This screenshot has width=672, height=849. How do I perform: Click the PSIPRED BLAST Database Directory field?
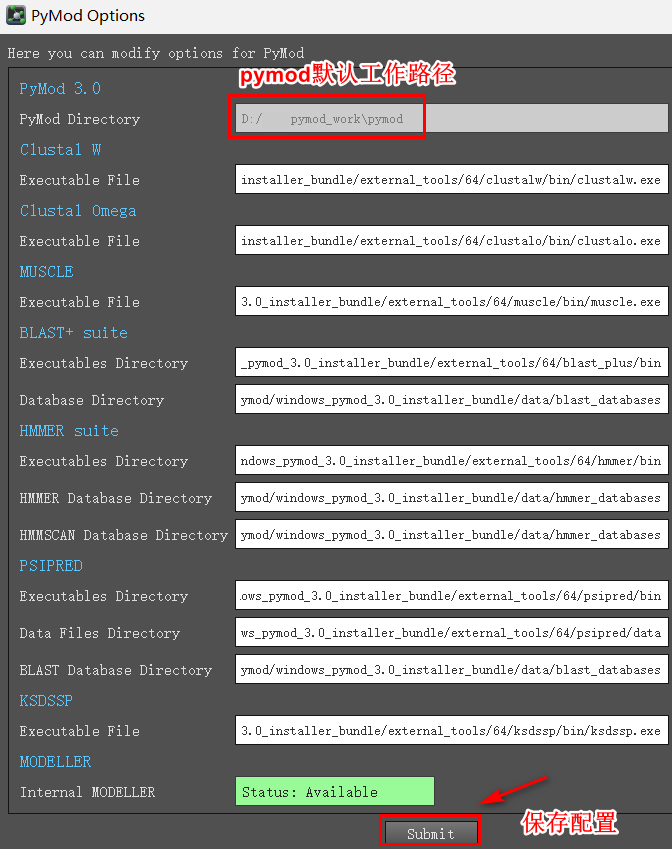[452, 670]
